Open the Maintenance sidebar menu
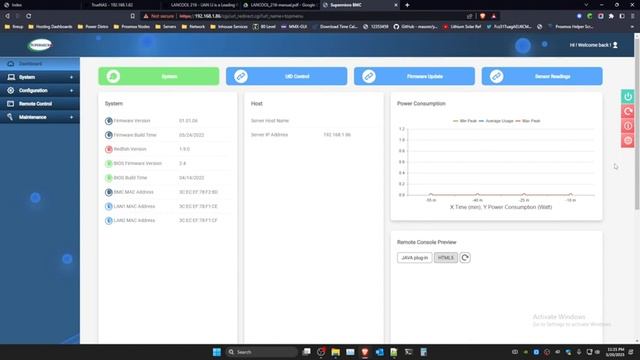 pos(40,117)
